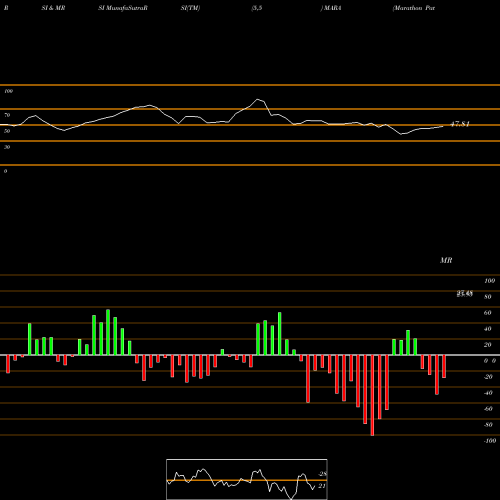Viewport: 500px width, 500px height.
Task: Click the RSI line peak above the 70 level
Action: [257, 99]
